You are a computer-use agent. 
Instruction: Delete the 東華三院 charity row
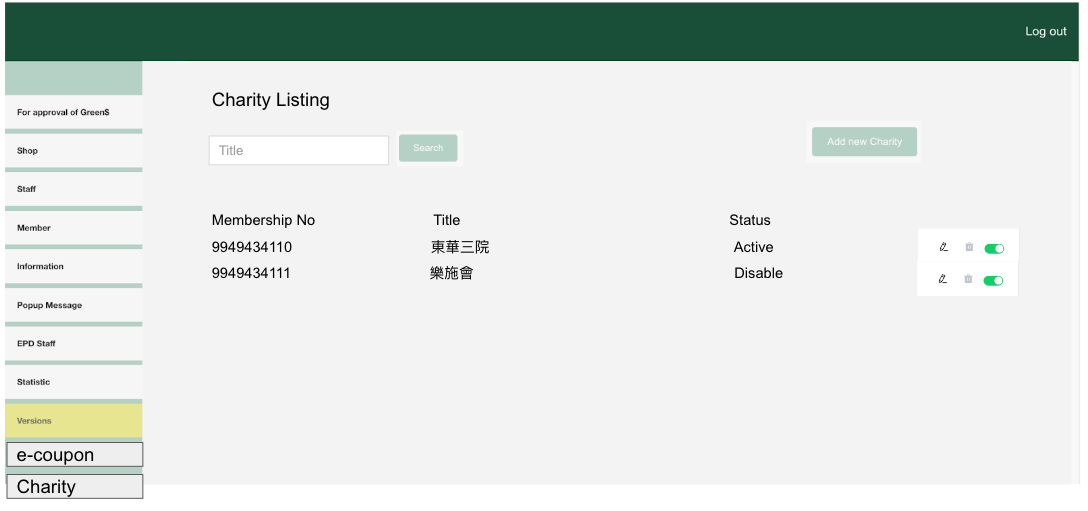pos(968,247)
